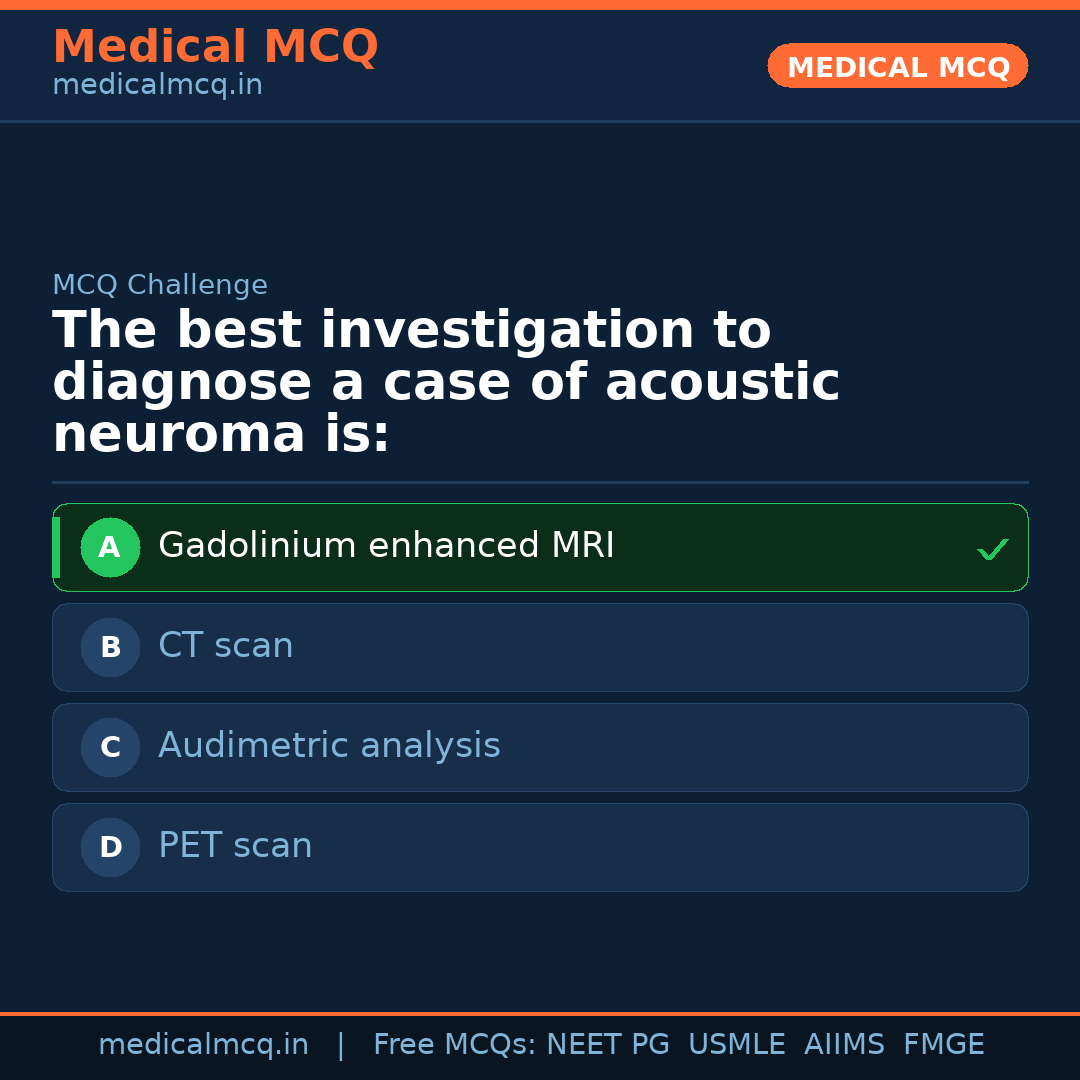Image resolution: width=1080 pixels, height=1080 pixels.
Task: Click the green checkmark on option A
Action: click(992, 549)
